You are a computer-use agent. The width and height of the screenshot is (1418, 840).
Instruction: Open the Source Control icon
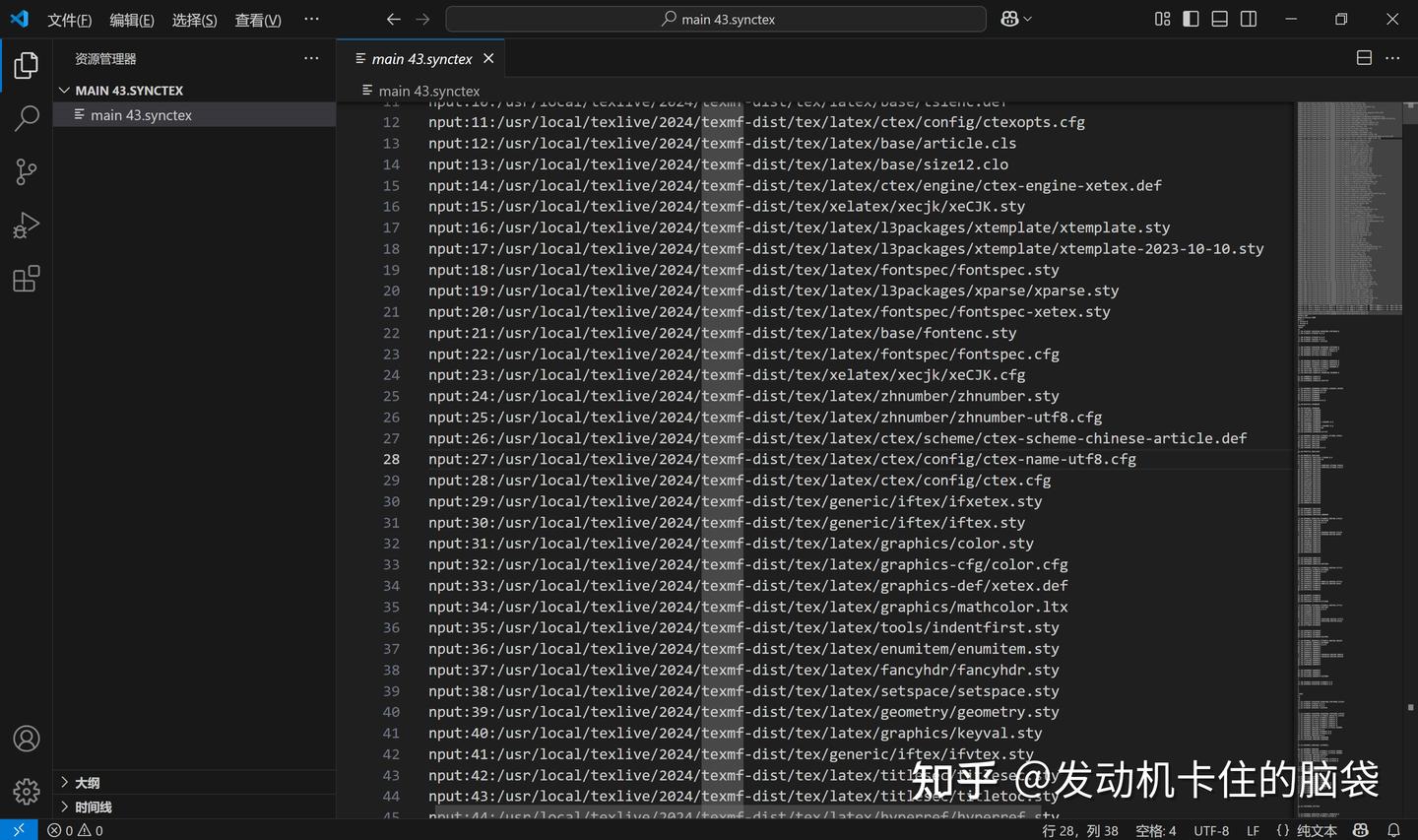(26, 171)
